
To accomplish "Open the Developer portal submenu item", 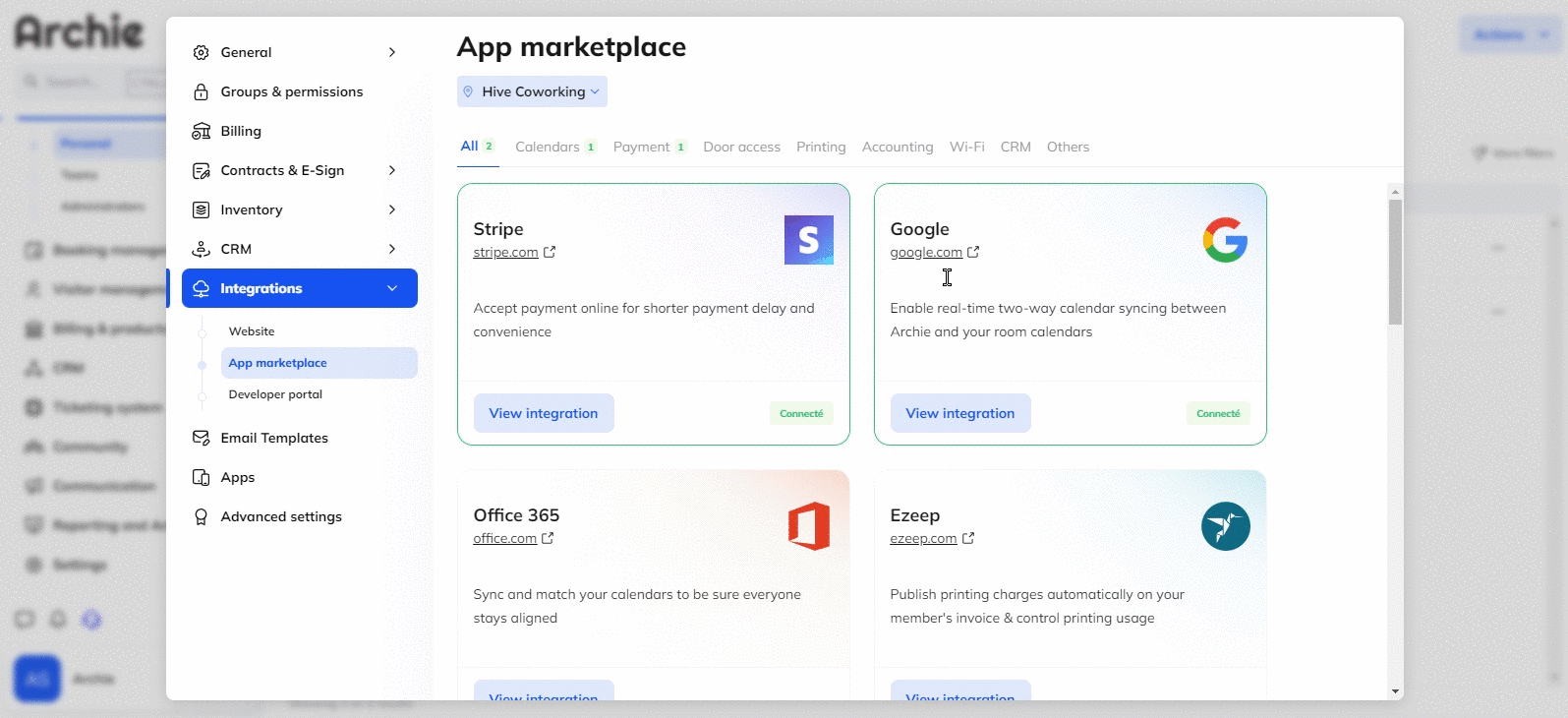I will [275, 394].
